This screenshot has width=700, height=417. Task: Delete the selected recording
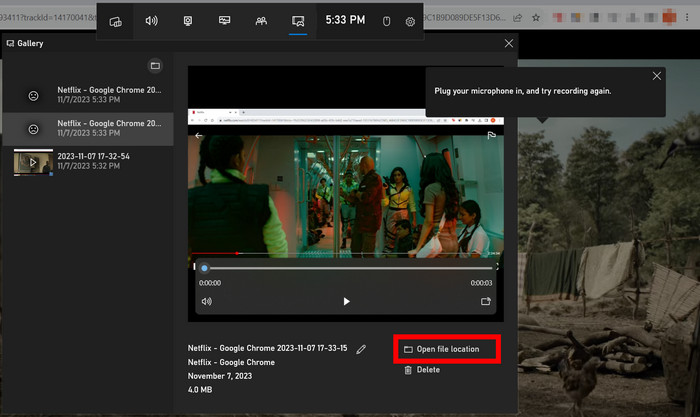point(422,370)
